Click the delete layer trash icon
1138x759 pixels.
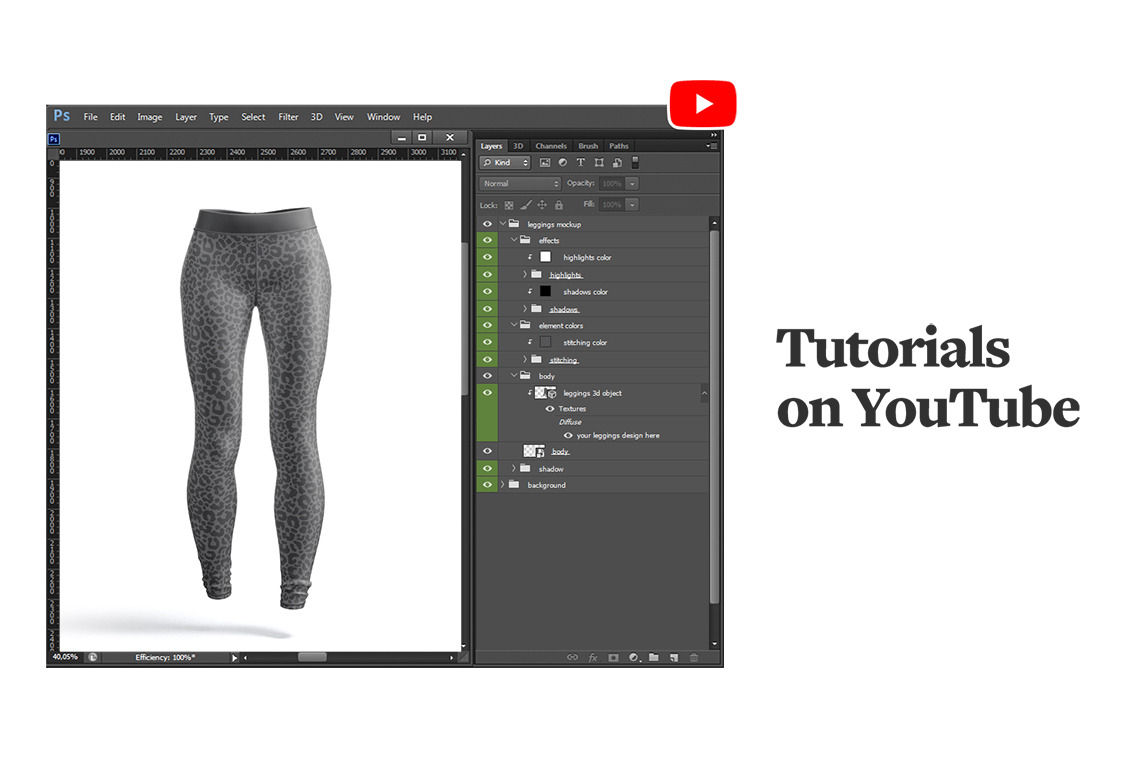[x=694, y=658]
